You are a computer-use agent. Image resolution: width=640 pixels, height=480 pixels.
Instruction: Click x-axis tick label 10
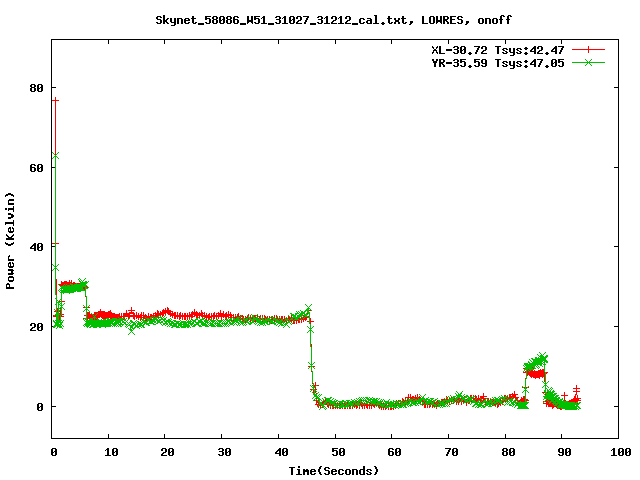coord(111,452)
